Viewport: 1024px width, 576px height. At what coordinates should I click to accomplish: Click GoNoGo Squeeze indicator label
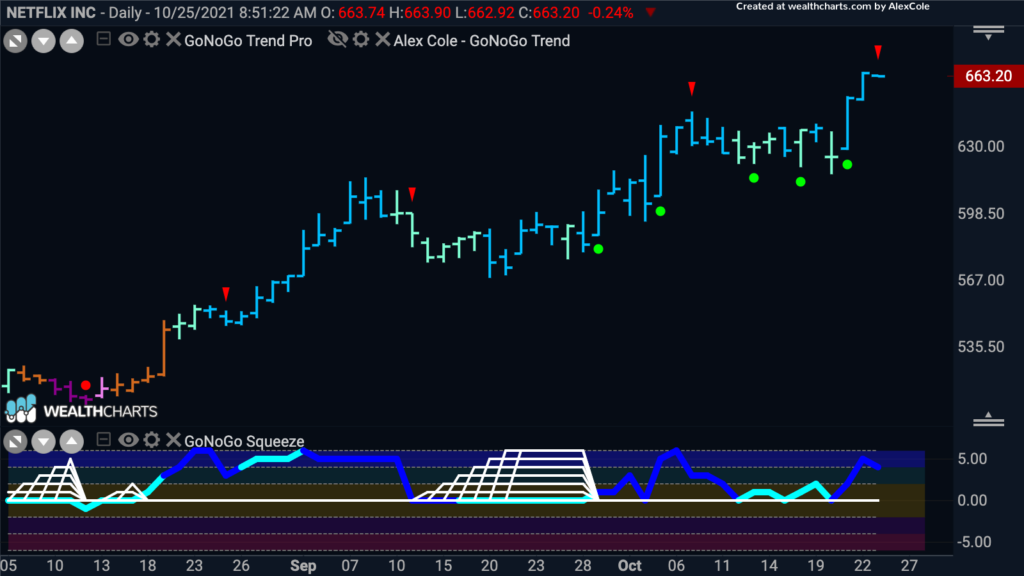pyautogui.click(x=244, y=441)
